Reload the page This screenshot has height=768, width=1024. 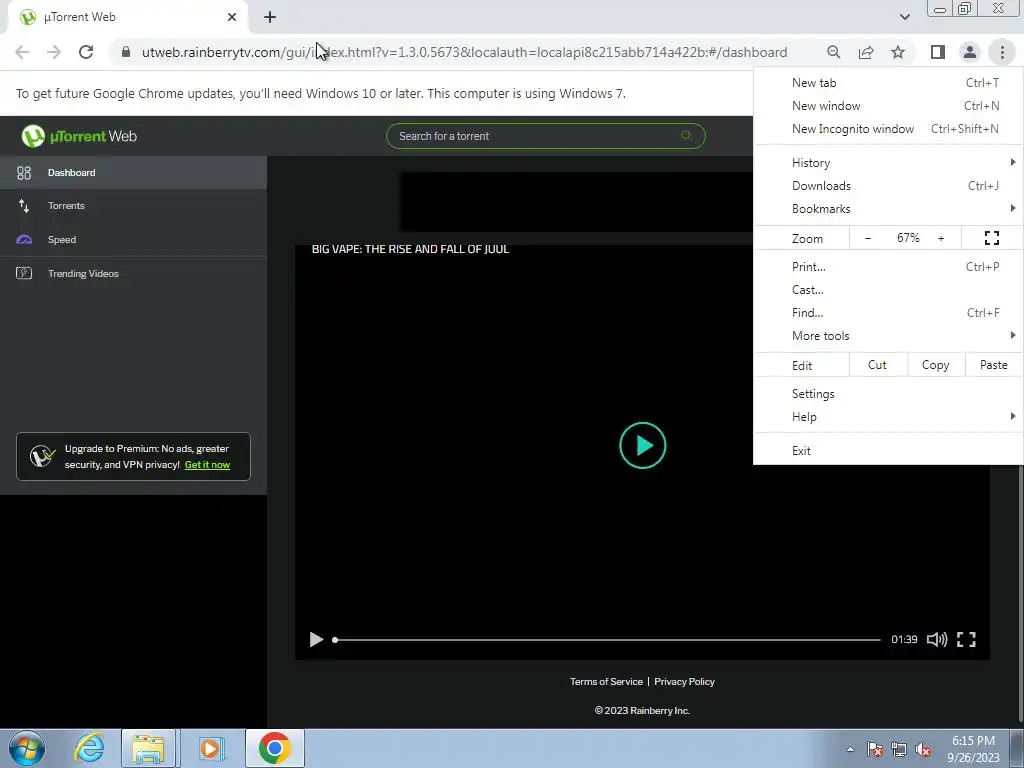click(x=86, y=52)
